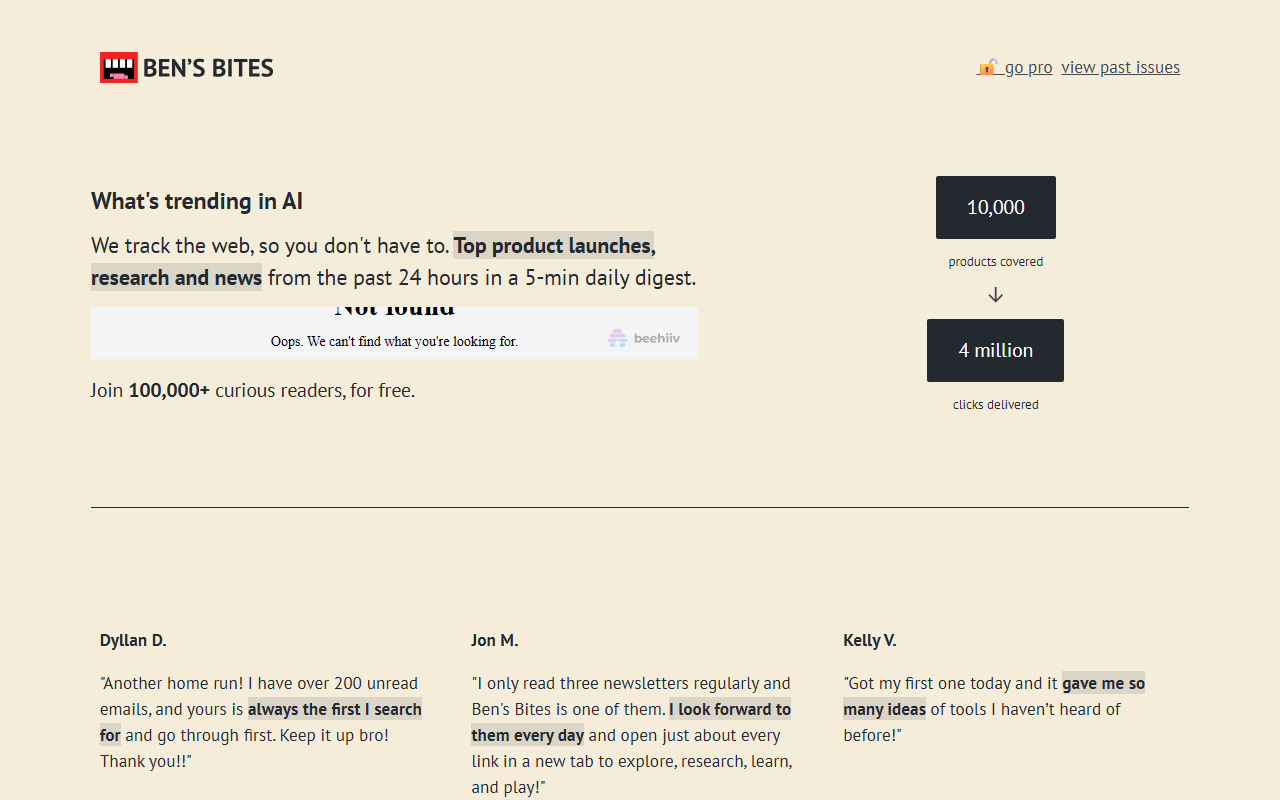Click the 4 million clicks box
Viewport: 1280px width, 800px height.
pyautogui.click(x=995, y=350)
